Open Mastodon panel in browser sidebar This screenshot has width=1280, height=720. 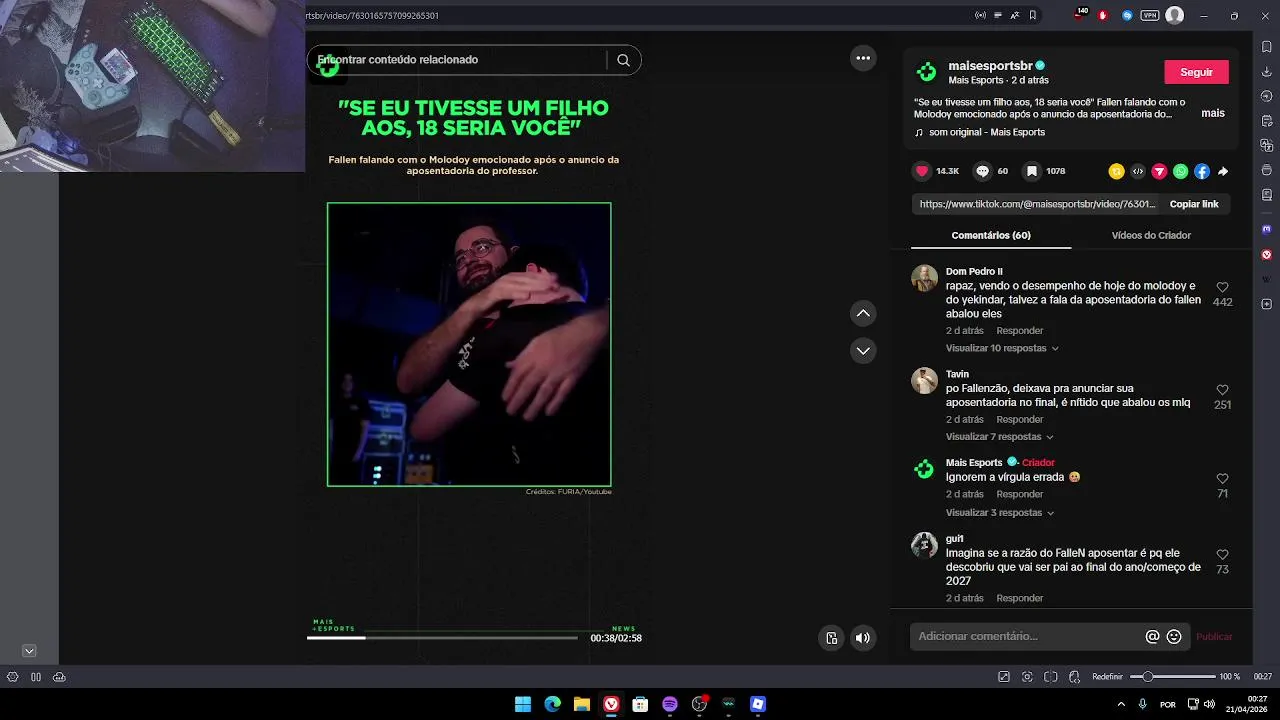[x=1267, y=229]
